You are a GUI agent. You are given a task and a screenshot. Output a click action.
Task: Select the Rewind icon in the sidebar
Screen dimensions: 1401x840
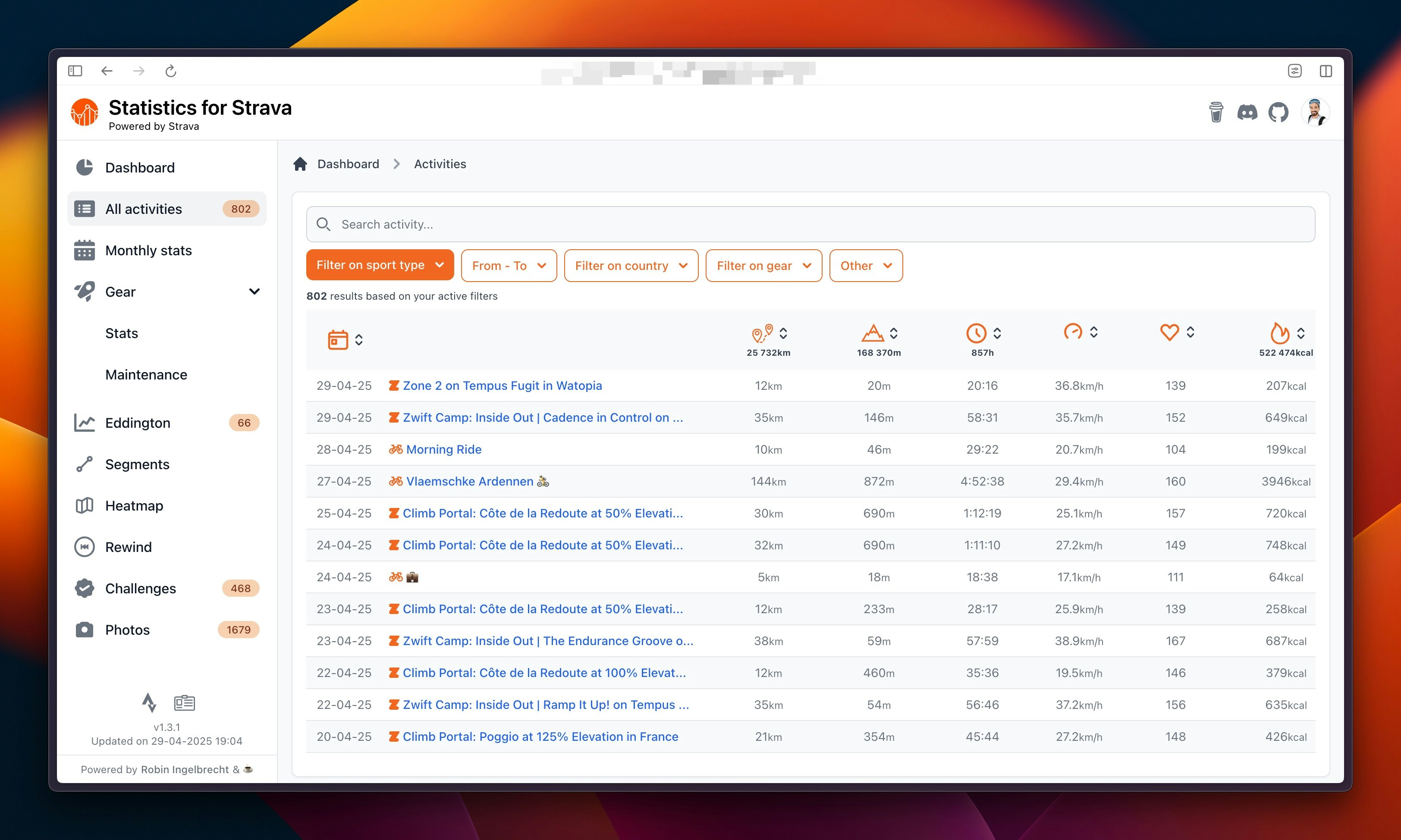[85, 546]
